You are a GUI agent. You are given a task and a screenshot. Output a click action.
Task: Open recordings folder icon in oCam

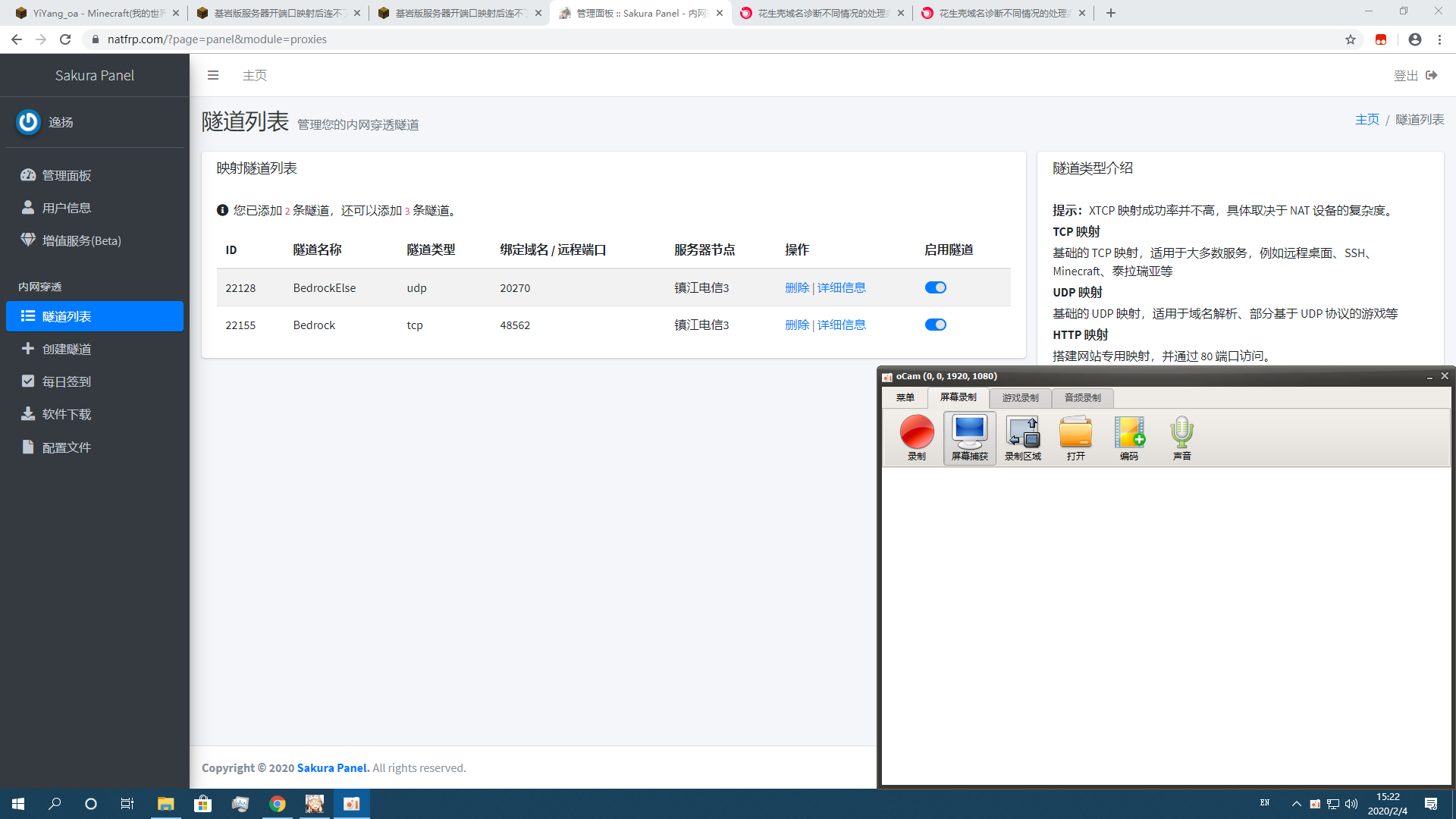pyautogui.click(x=1075, y=432)
